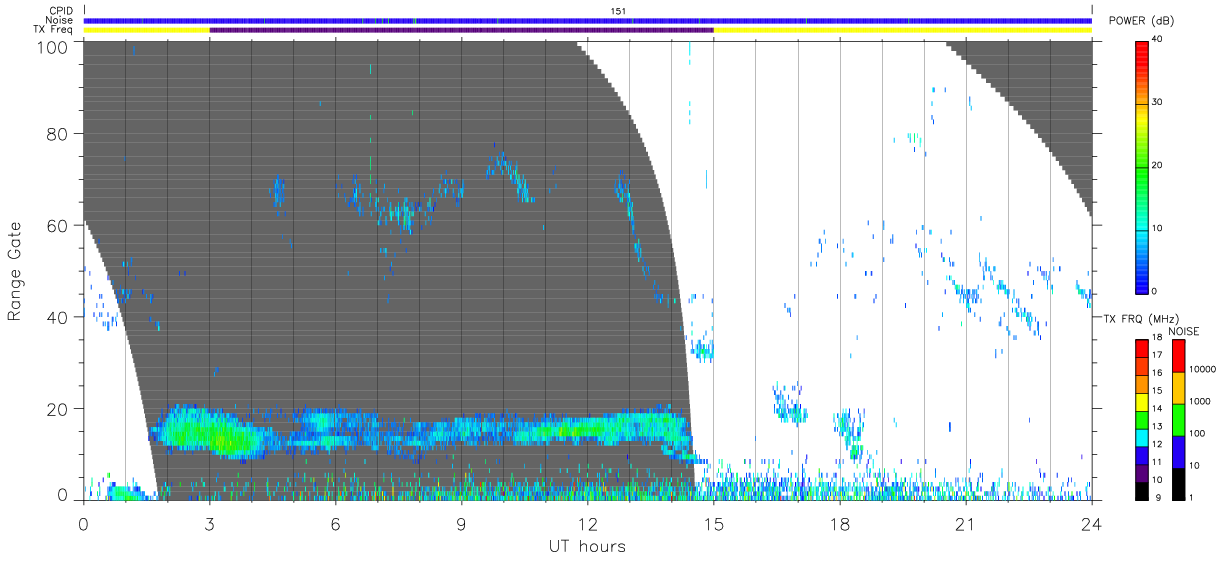Click the yellow segment of the TX FRQ colorbar

tap(1142, 401)
